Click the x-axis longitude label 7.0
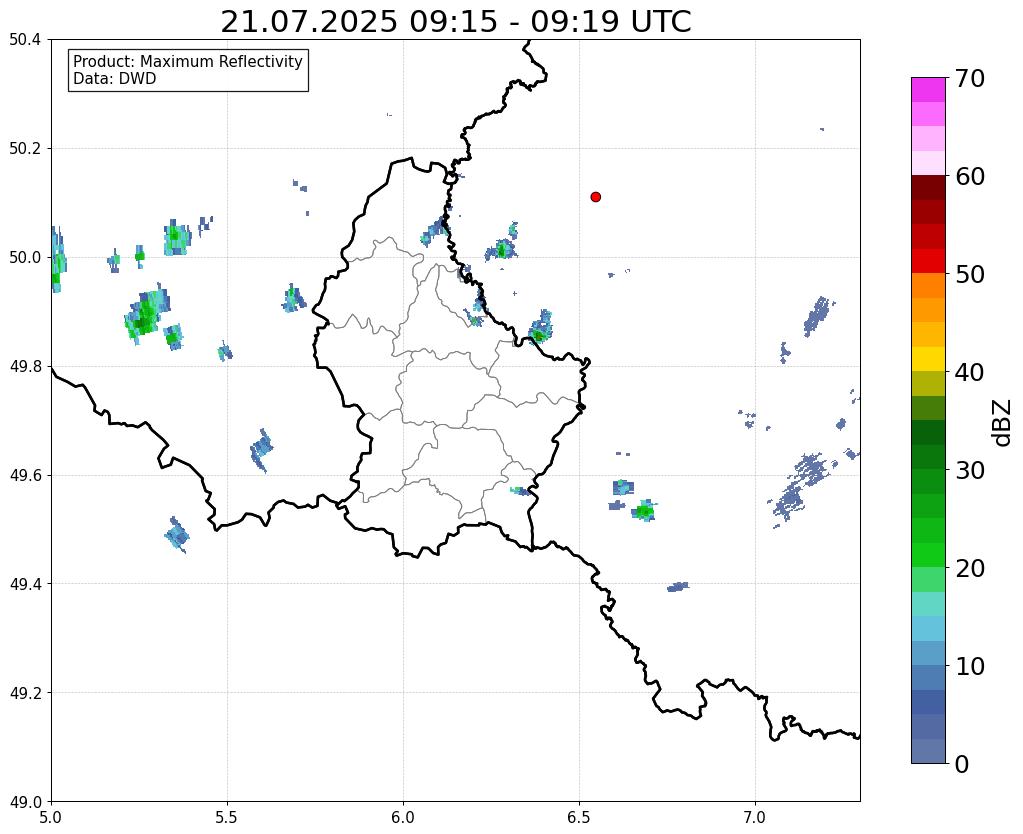This screenshot has height=834, width=1023. [755, 818]
